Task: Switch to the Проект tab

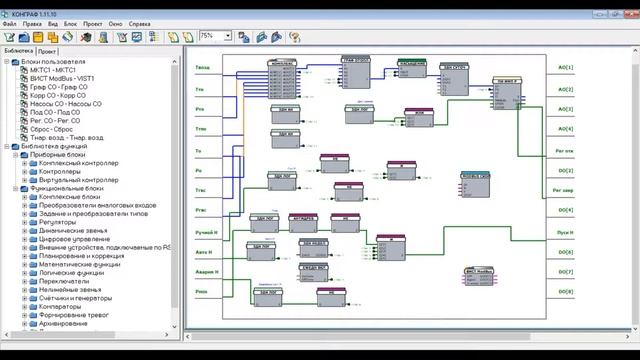Action: tap(47, 51)
